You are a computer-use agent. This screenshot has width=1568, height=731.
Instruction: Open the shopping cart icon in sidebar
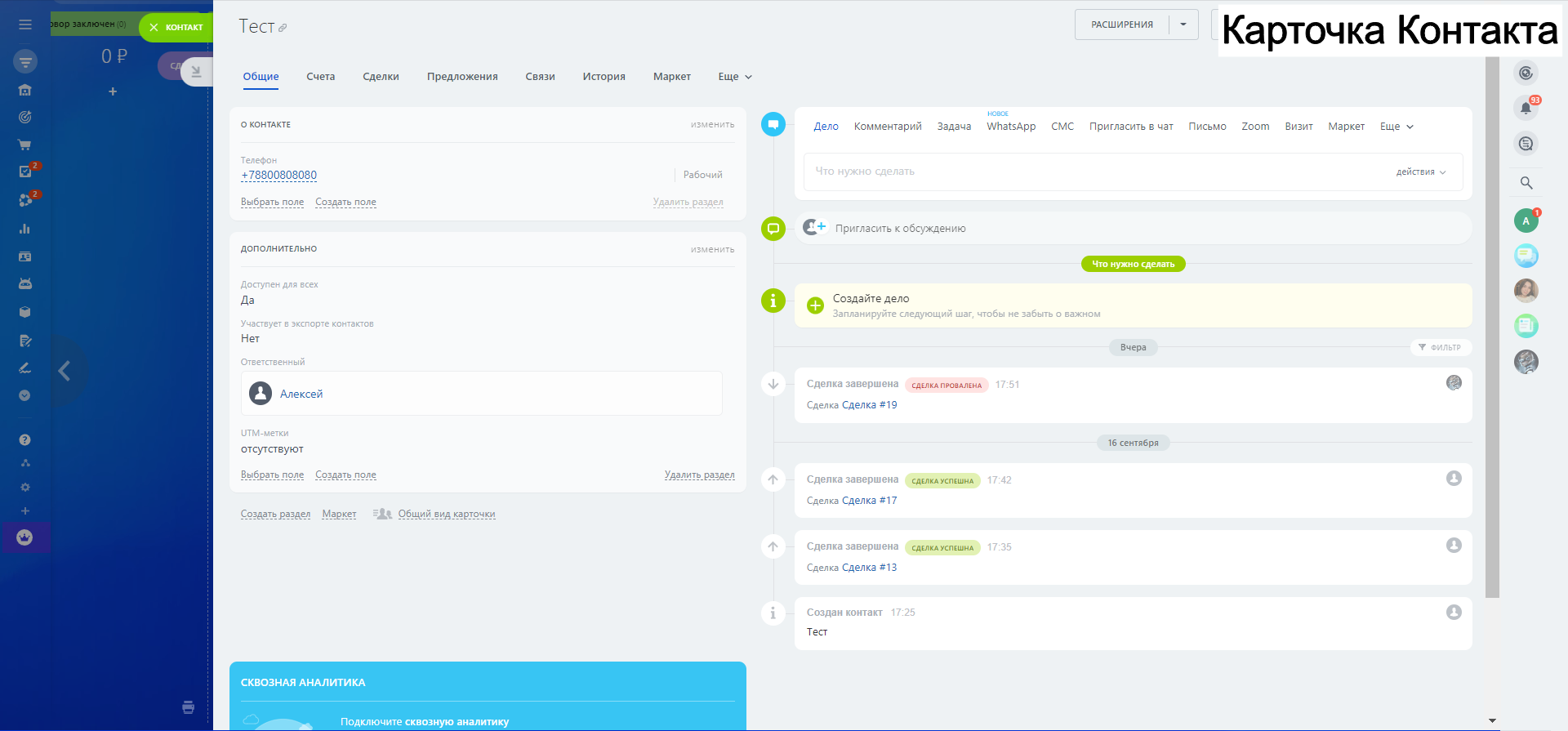tap(25, 145)
